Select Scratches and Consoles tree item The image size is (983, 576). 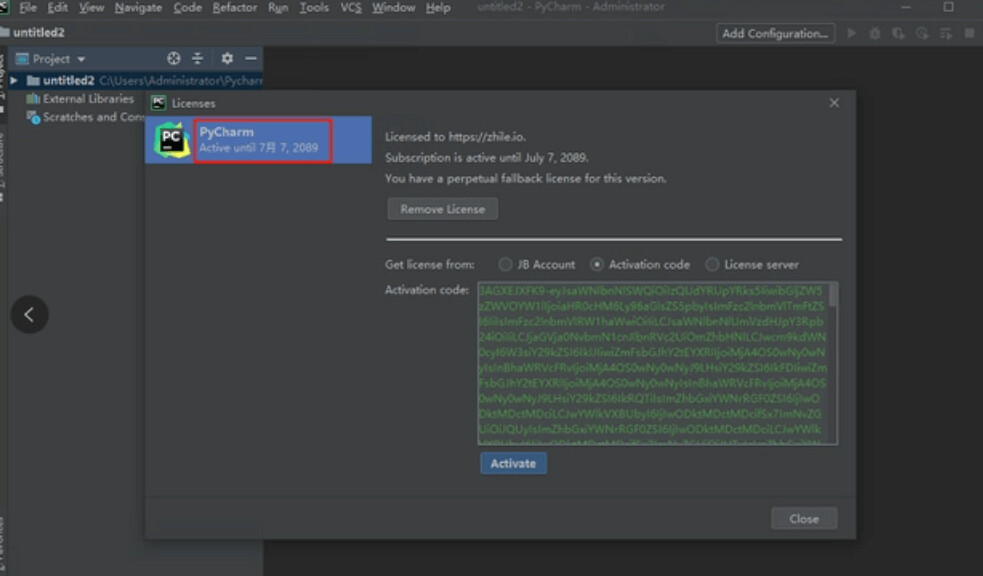pos(87,117)
